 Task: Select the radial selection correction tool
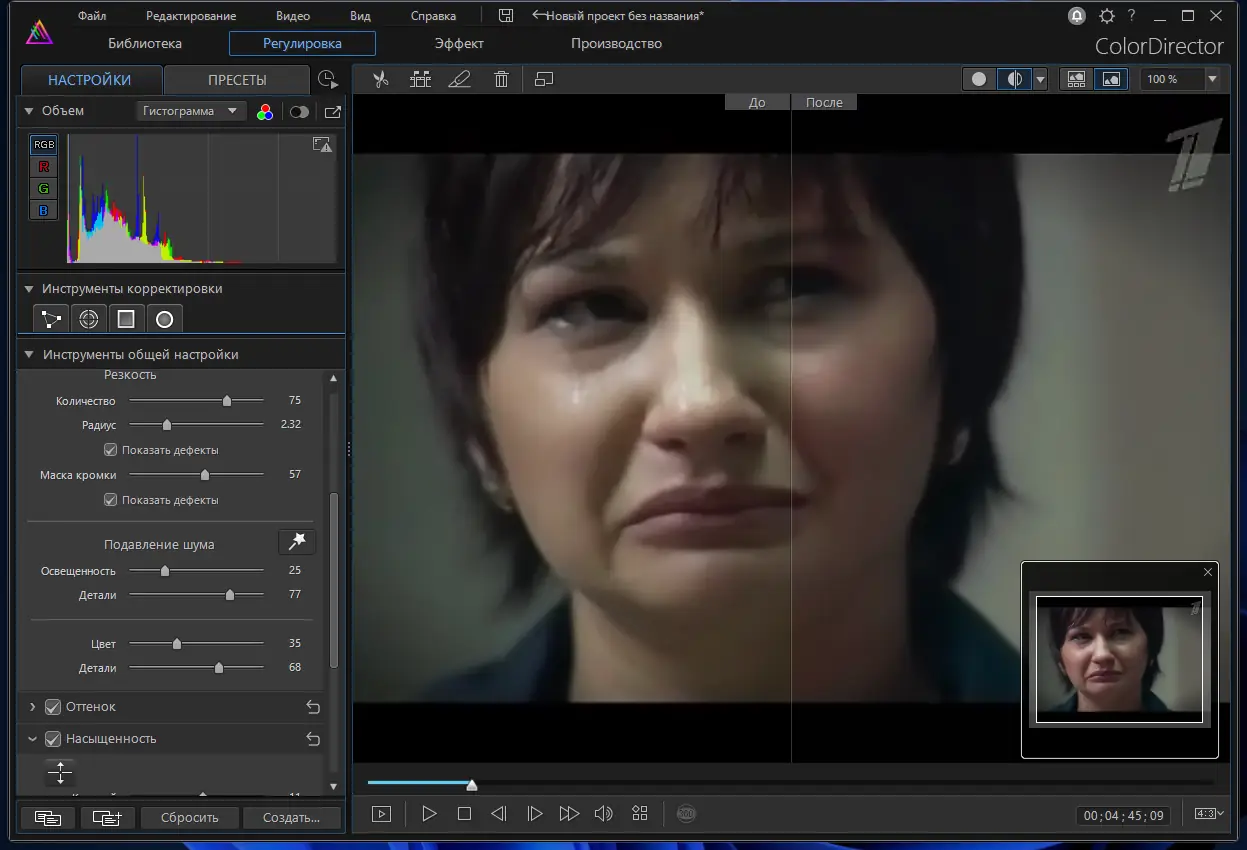pos(165,319)
